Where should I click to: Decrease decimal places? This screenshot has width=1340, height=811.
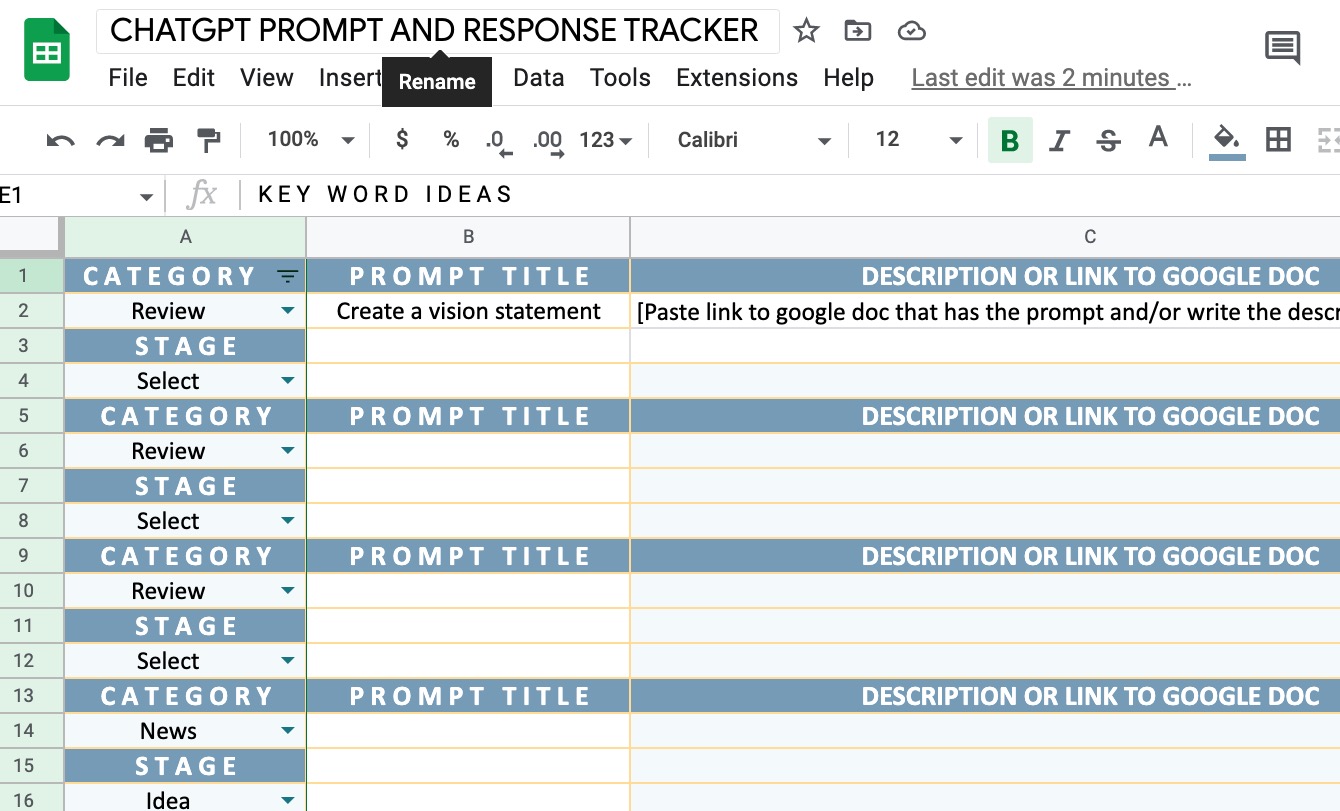[496, 139]
